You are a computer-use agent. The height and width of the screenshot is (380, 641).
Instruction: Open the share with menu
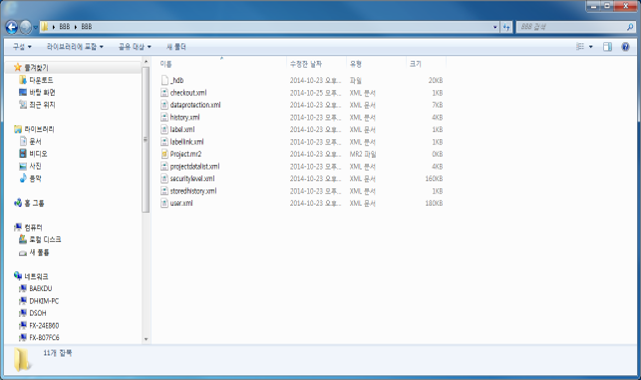point(134,47)
